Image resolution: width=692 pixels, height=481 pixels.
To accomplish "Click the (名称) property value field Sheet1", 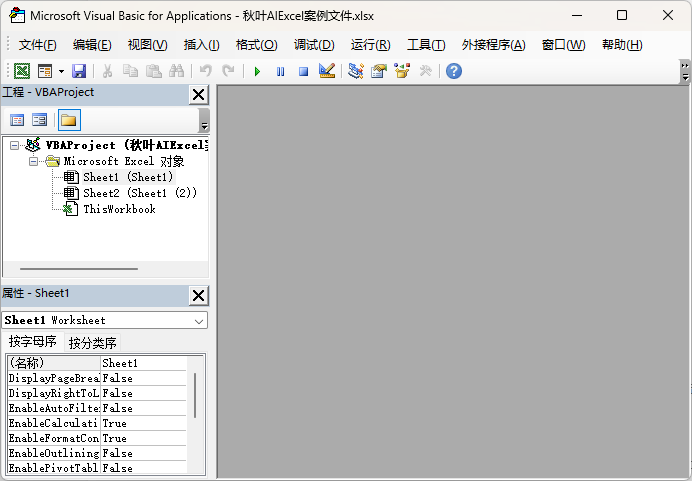I will pyautogui.click(x=143, y=363).
